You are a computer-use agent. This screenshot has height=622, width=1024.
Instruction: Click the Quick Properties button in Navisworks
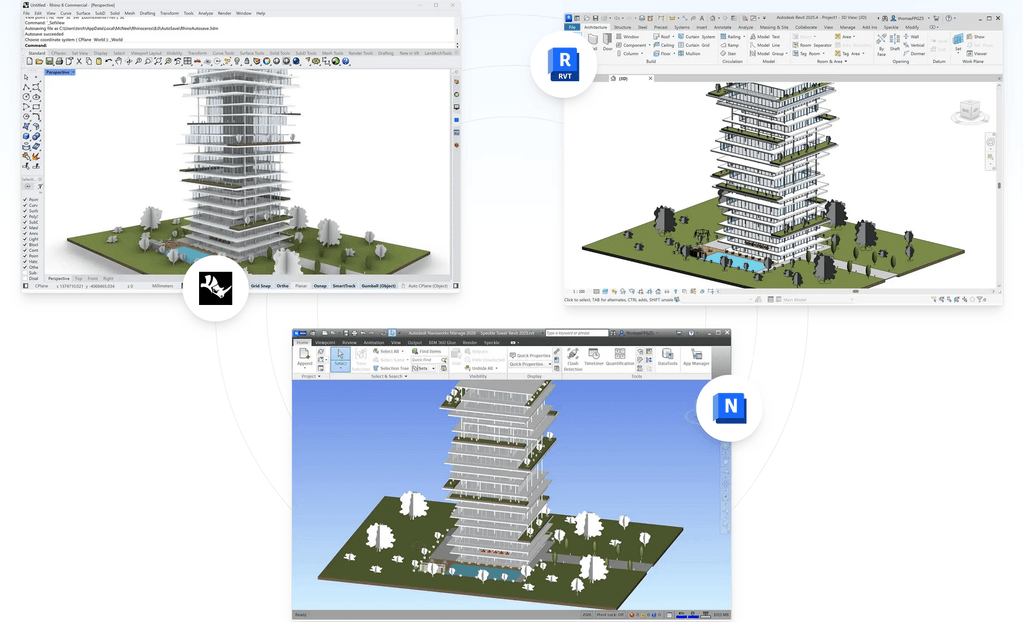click(x=531, y=355)
